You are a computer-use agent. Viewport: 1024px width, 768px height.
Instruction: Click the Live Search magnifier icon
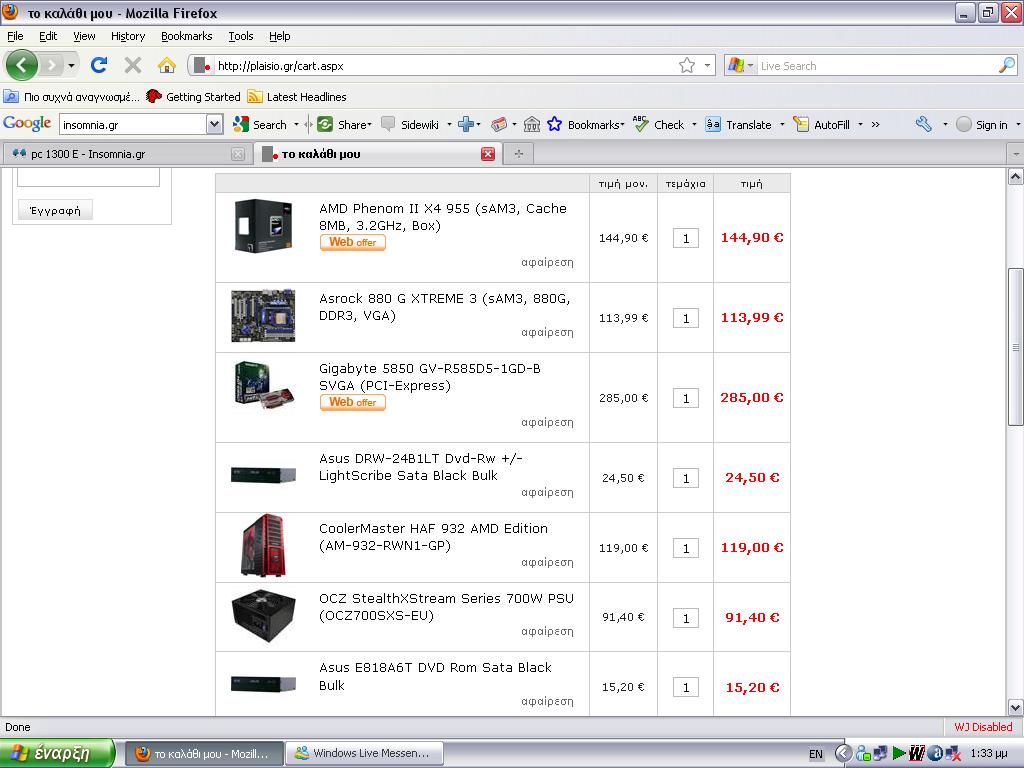coord(1006,65)
